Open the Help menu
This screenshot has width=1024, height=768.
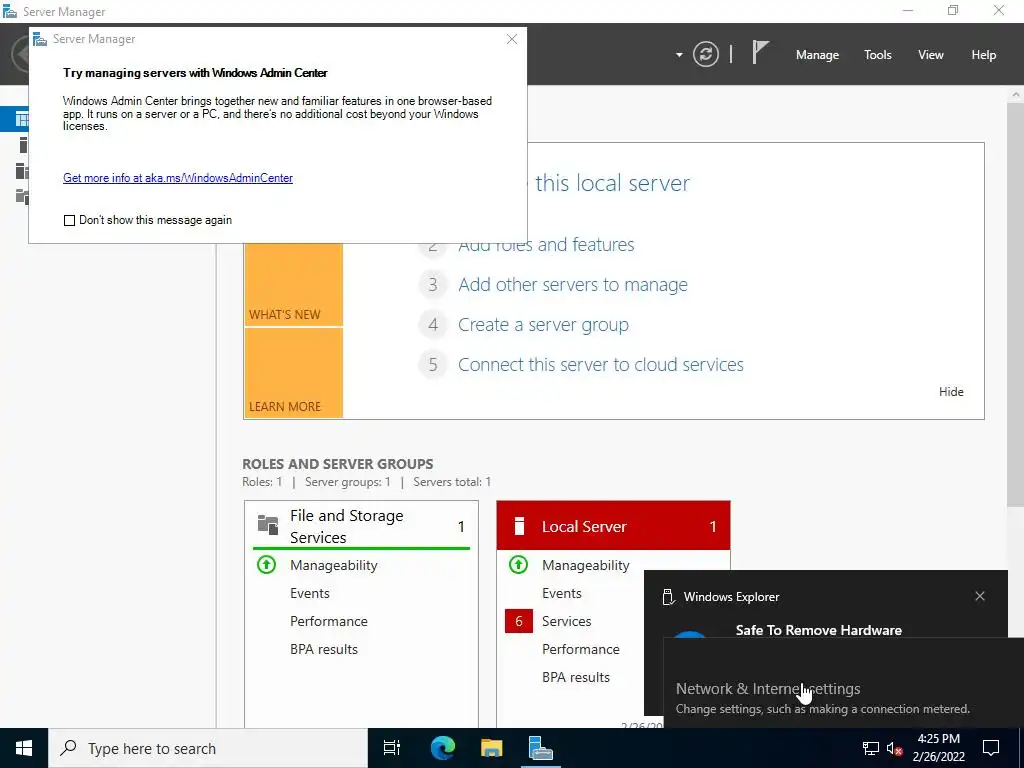pyautogui.click(x=983, y=55)
